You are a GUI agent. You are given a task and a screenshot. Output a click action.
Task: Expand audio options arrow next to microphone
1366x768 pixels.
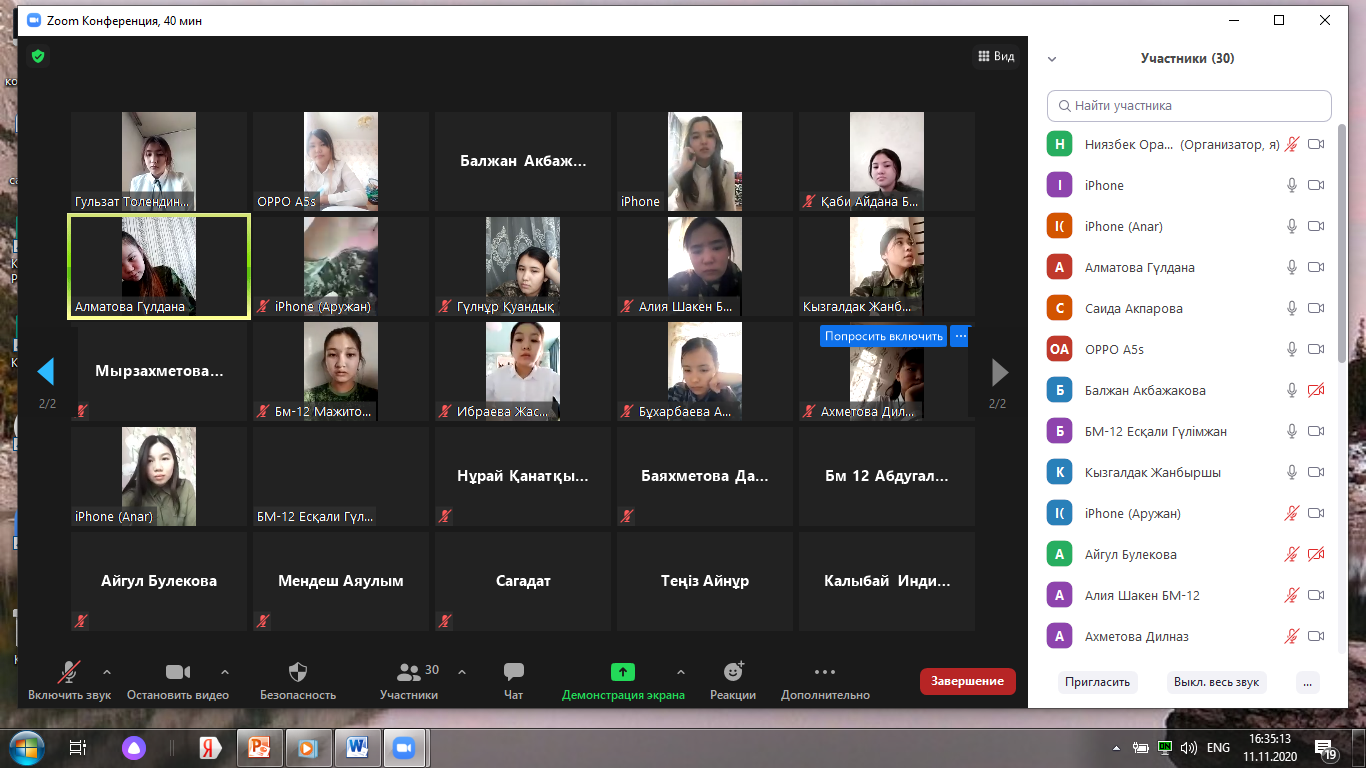(107, 672)
